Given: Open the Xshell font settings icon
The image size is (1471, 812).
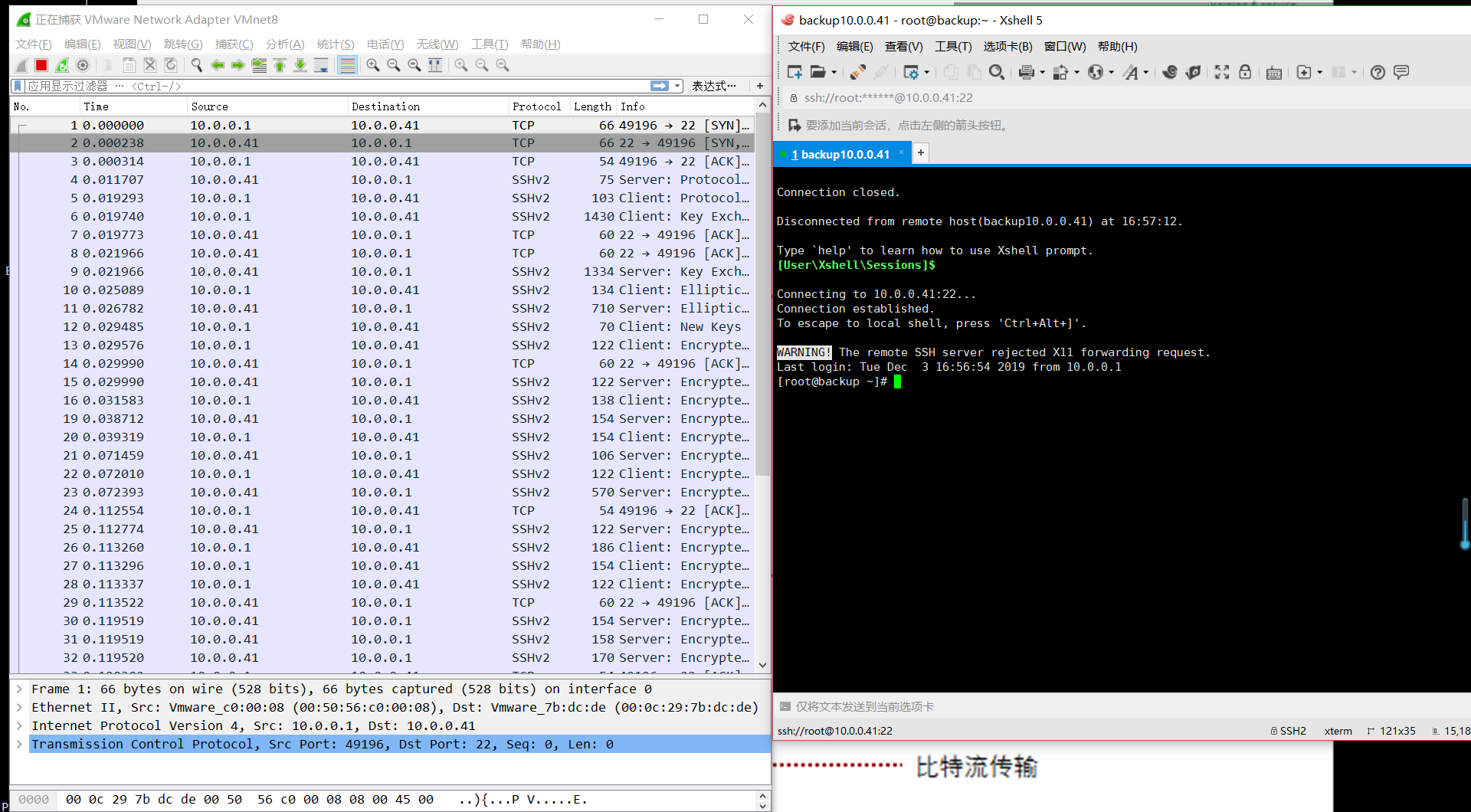Looking at the screenshot, I should 1131,72.
